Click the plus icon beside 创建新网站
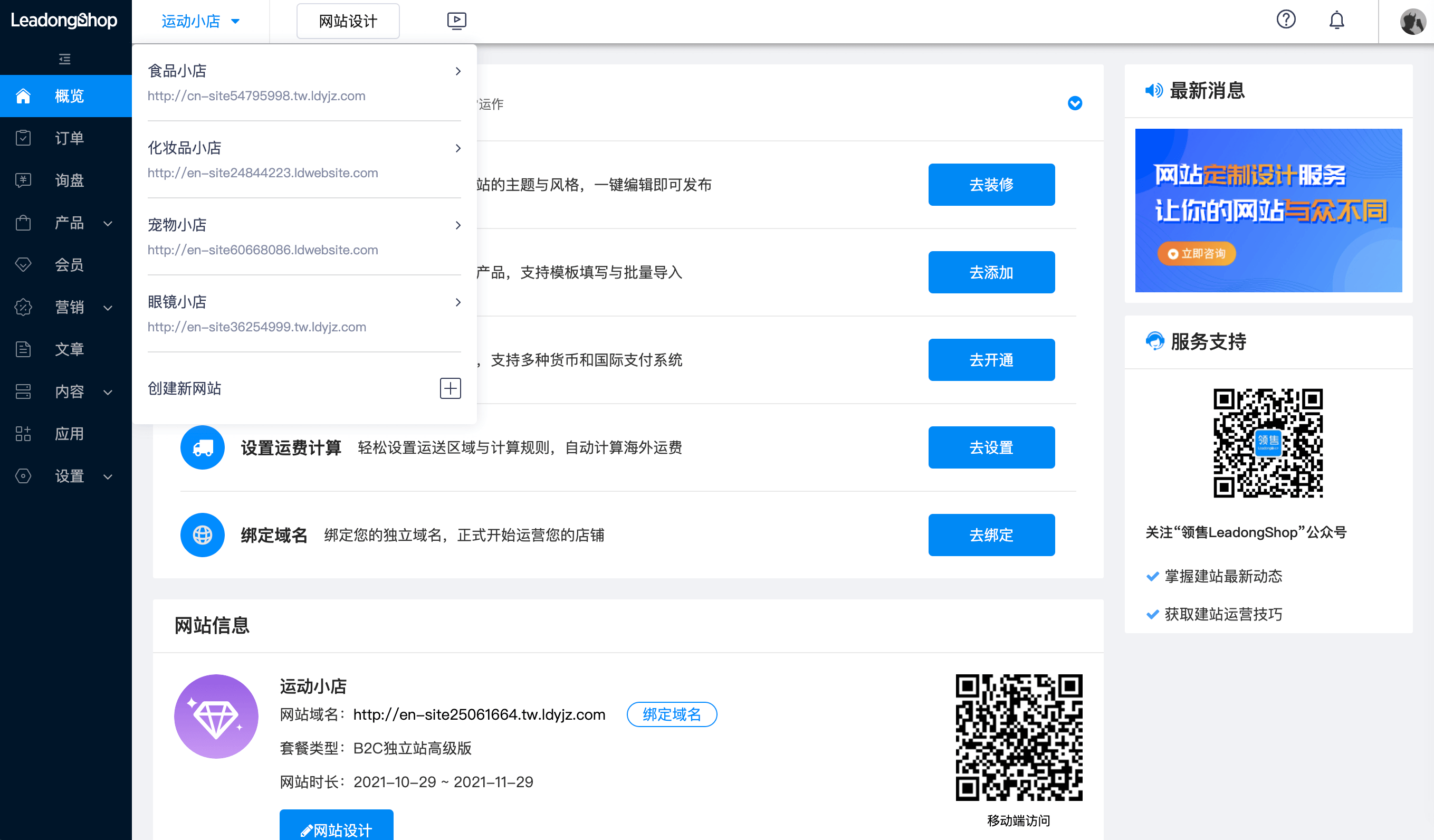The image size is (1434, 840). click(450, 388)
